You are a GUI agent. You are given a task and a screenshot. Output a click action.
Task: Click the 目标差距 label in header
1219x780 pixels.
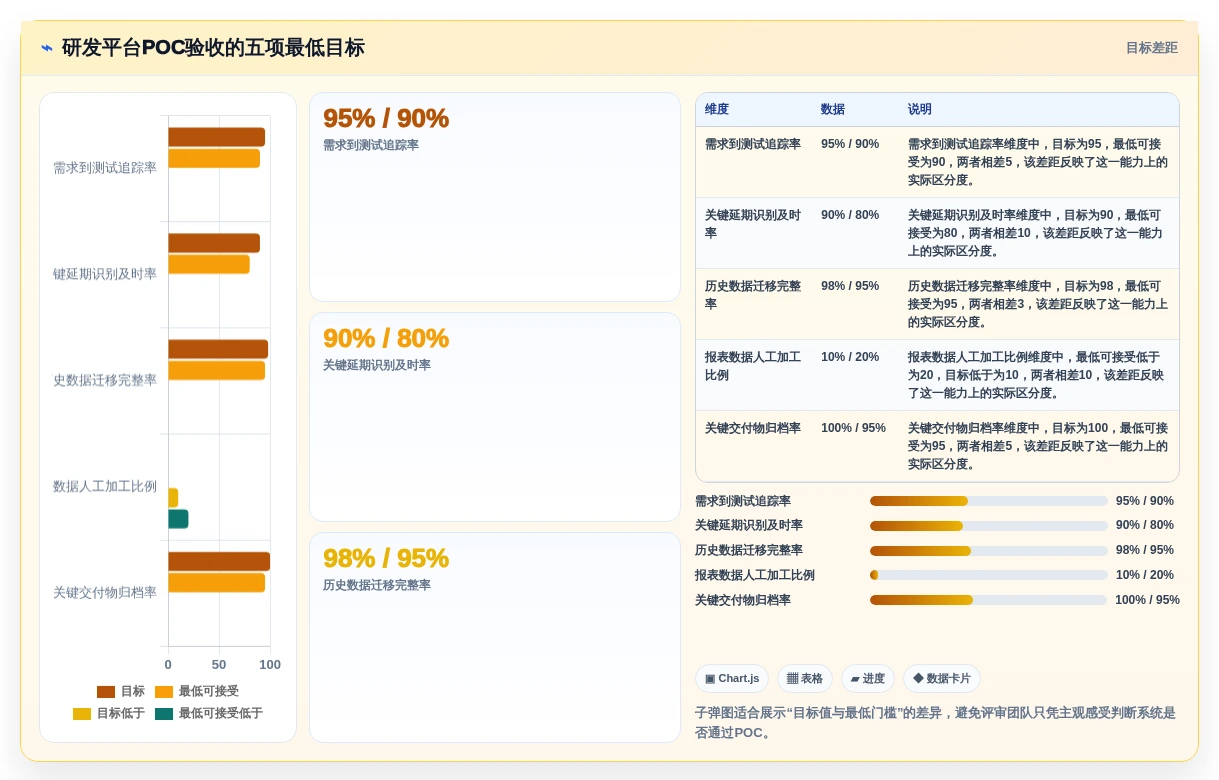(1151, 48)
